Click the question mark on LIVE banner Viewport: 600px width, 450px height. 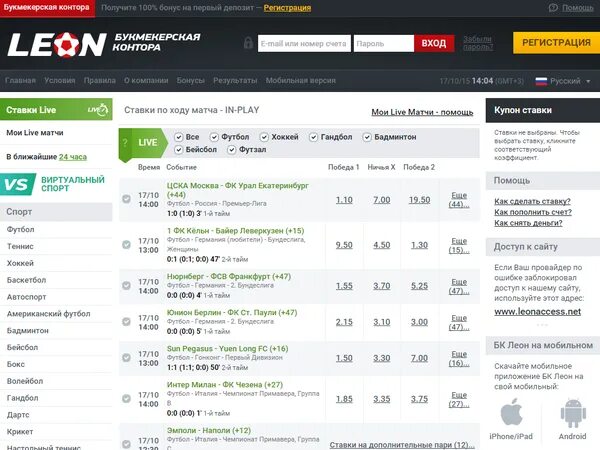click(125, 143)
